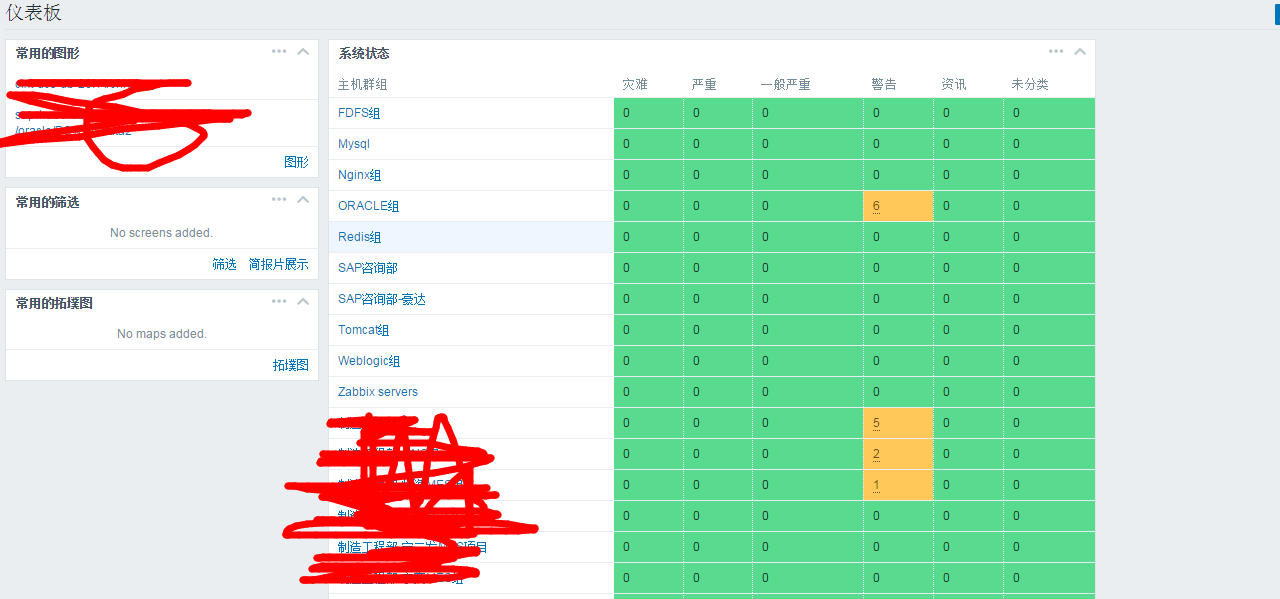Collapse the 常用的拓扑图 widget
The width and height of the screenshot is (1280, 599).
[303, 301]
